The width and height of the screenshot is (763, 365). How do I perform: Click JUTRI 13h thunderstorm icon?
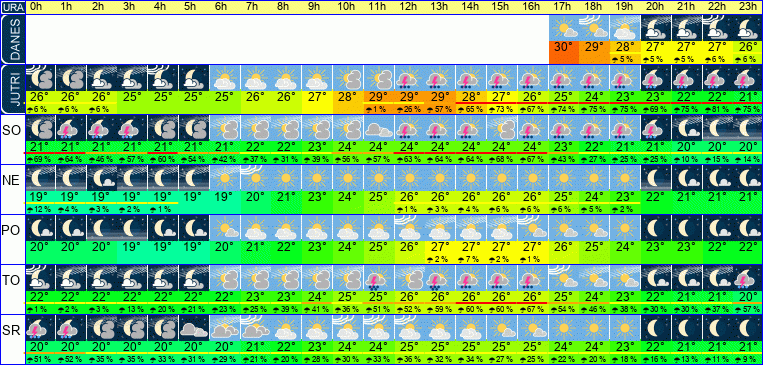(x=441, y=78)
